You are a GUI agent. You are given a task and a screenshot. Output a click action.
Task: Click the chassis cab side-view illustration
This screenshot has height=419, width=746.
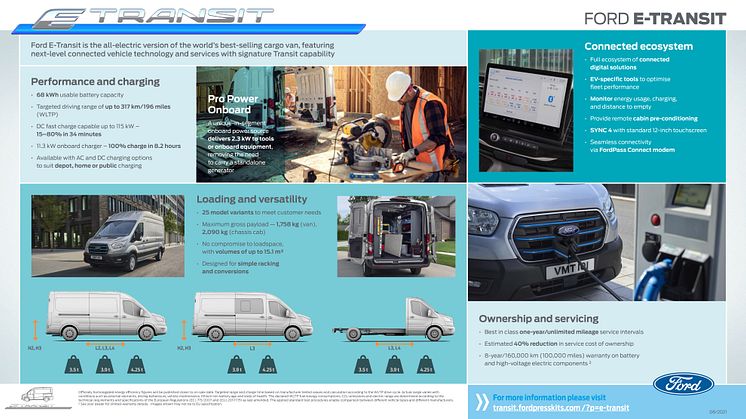tap(394, 320)
